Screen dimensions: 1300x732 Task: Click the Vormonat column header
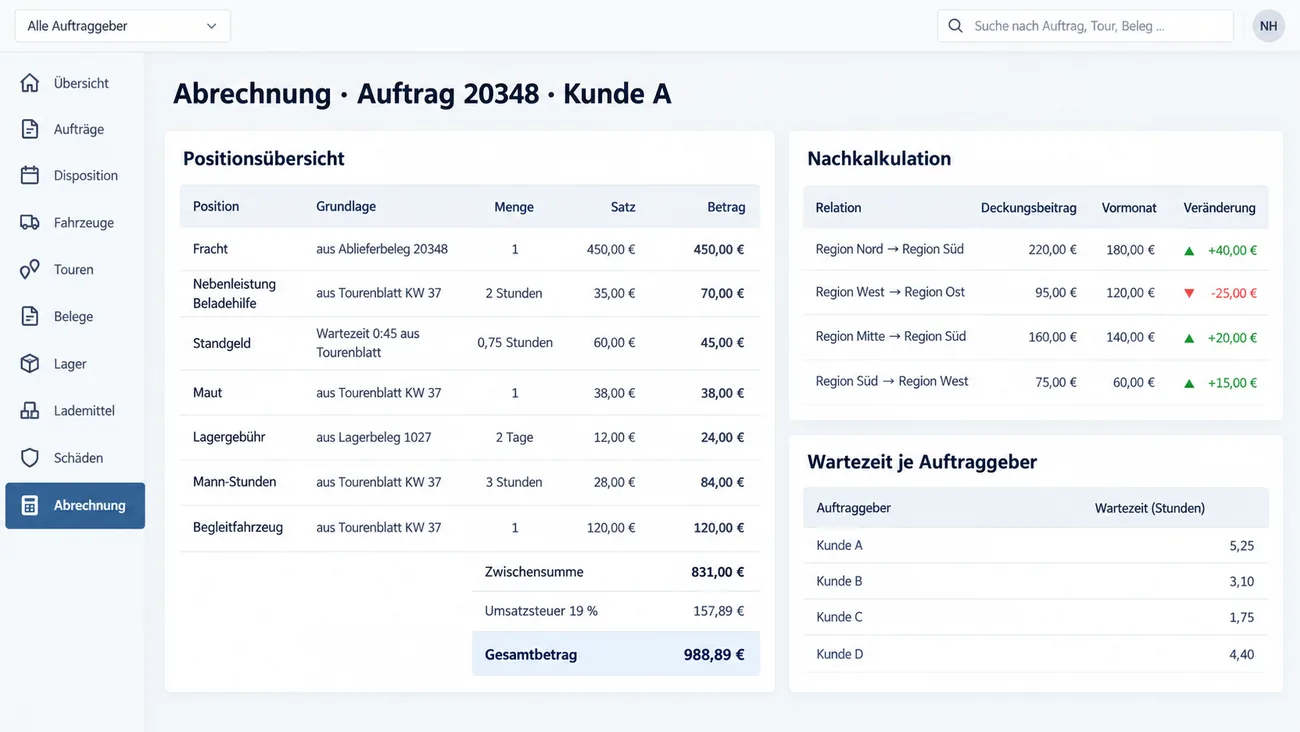click(x=1129, y=208)
